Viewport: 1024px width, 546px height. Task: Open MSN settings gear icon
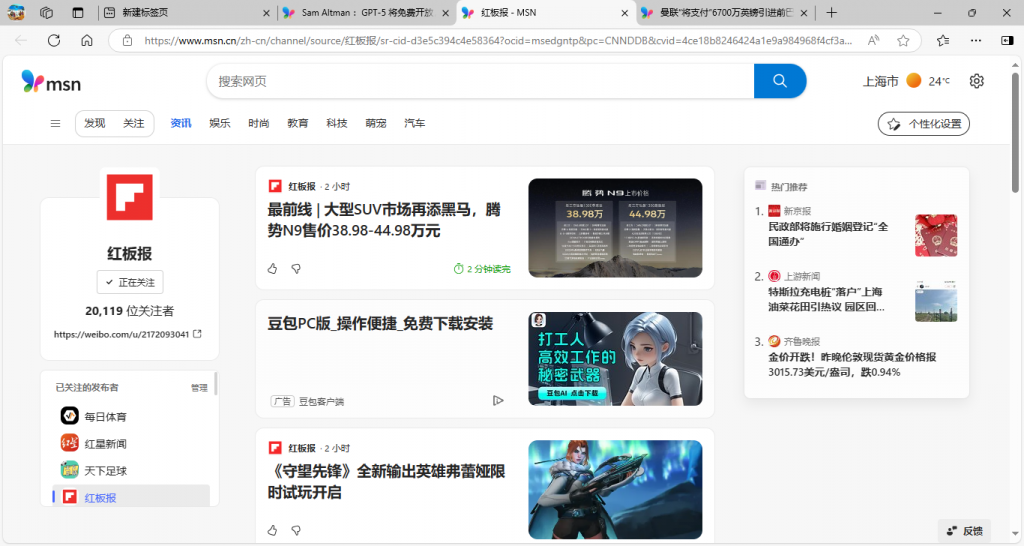976,81
